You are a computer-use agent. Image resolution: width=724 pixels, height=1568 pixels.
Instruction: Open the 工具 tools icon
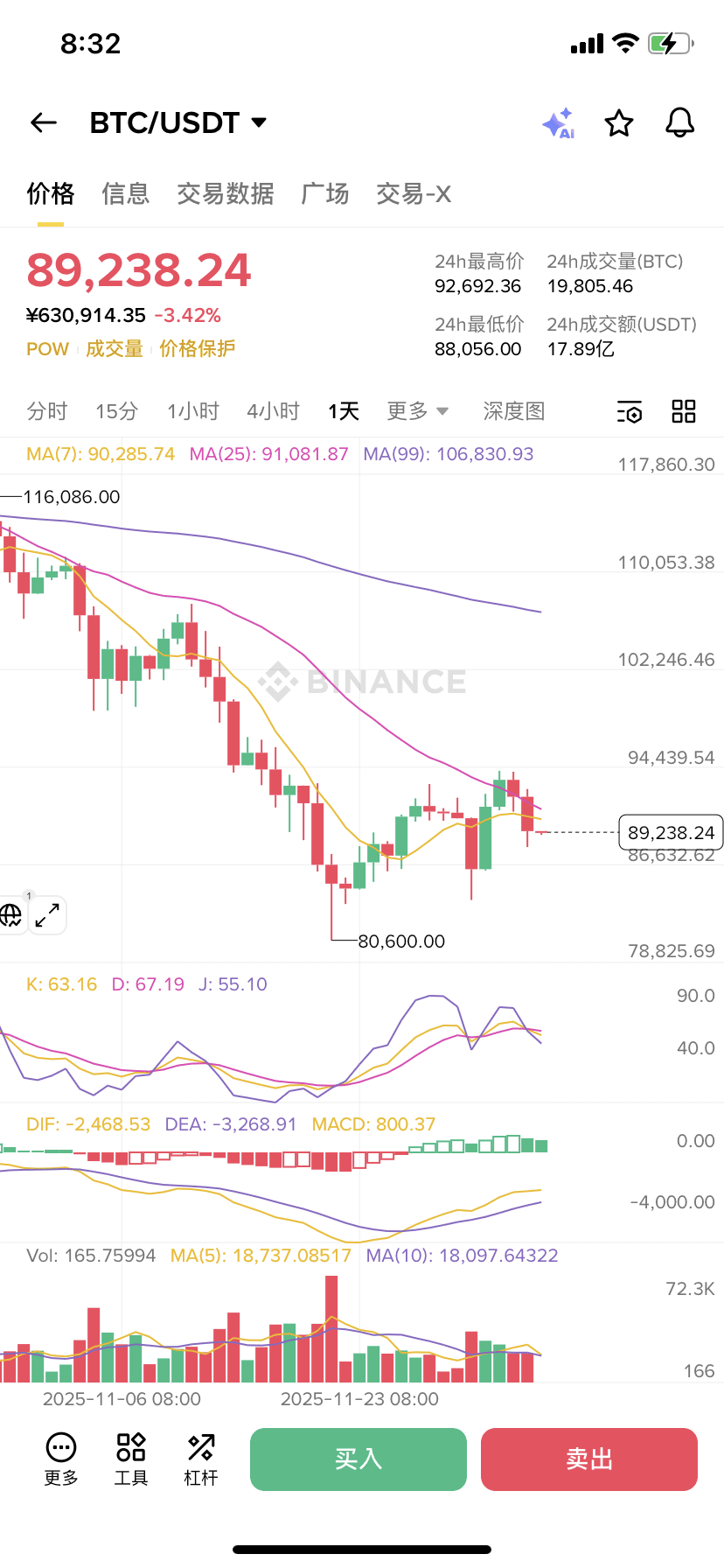coord(131,1459)
